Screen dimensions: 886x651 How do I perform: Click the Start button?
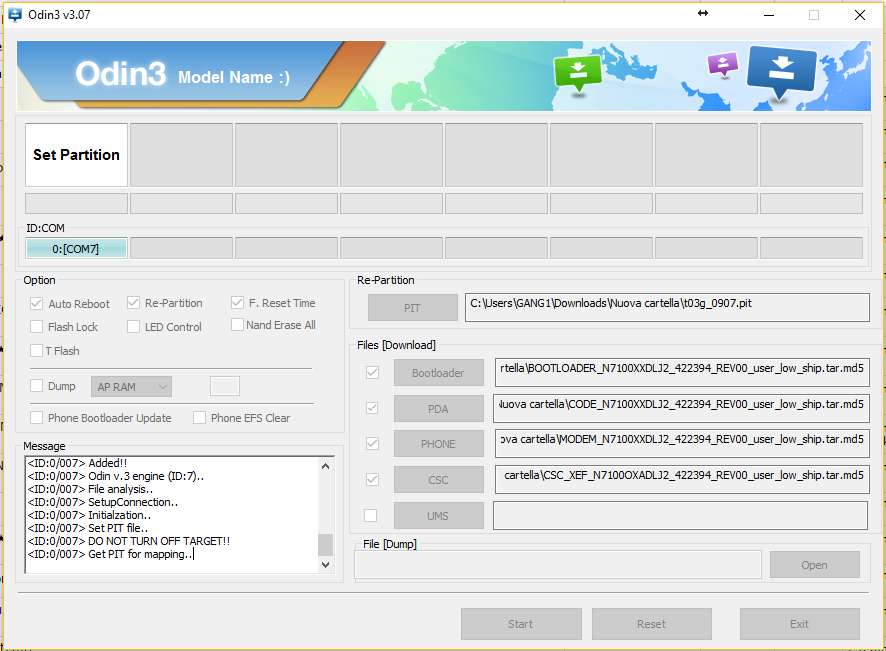[521, 624]
